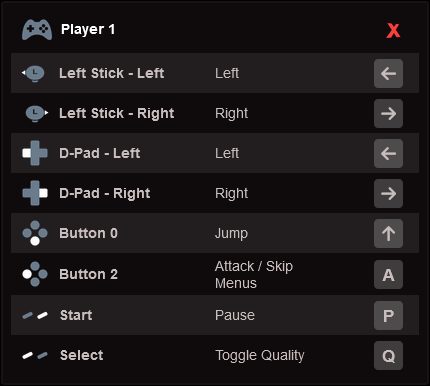430x386 pixels.
Task: Click the D-Pad - Right icon
Action: [35, 193]
